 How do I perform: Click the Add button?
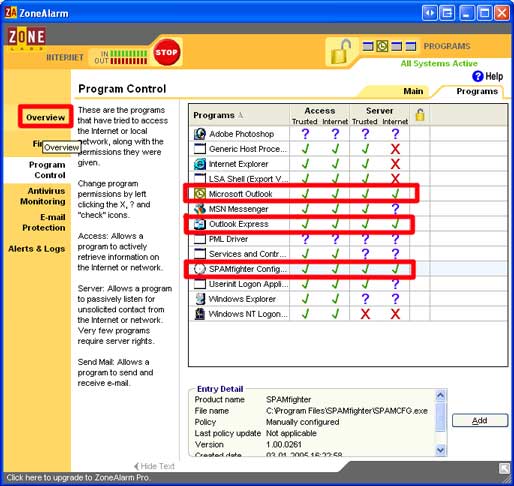480,421
